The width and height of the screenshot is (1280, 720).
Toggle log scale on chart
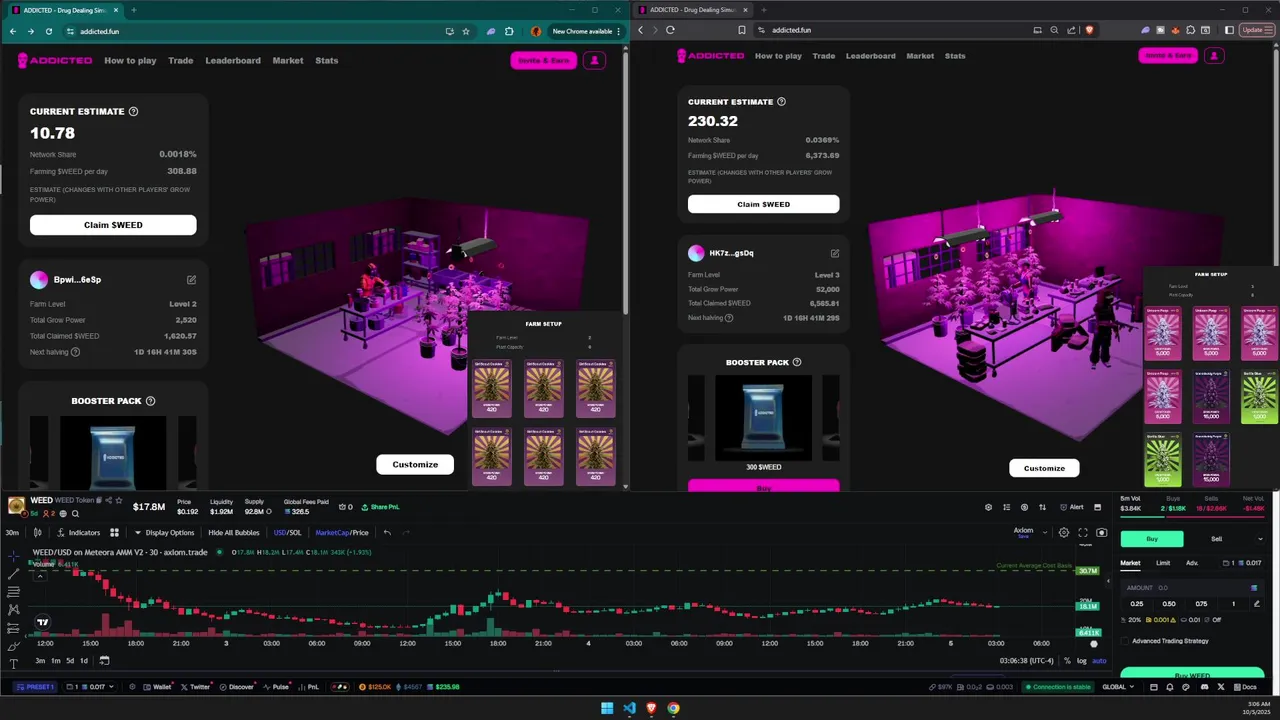pyautogui.click(x=1081, y=661)
